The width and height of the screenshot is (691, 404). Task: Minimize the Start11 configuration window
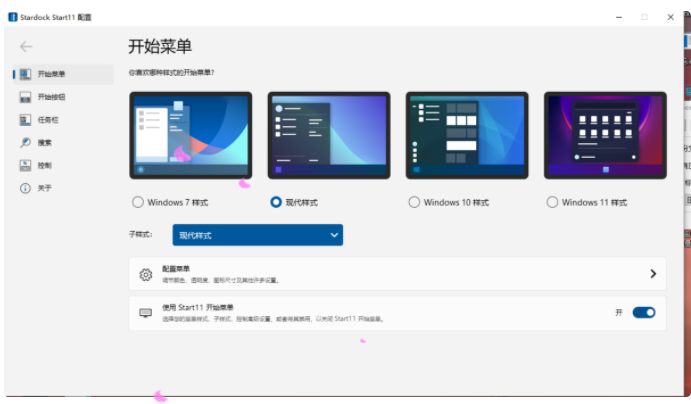[619, 17]
